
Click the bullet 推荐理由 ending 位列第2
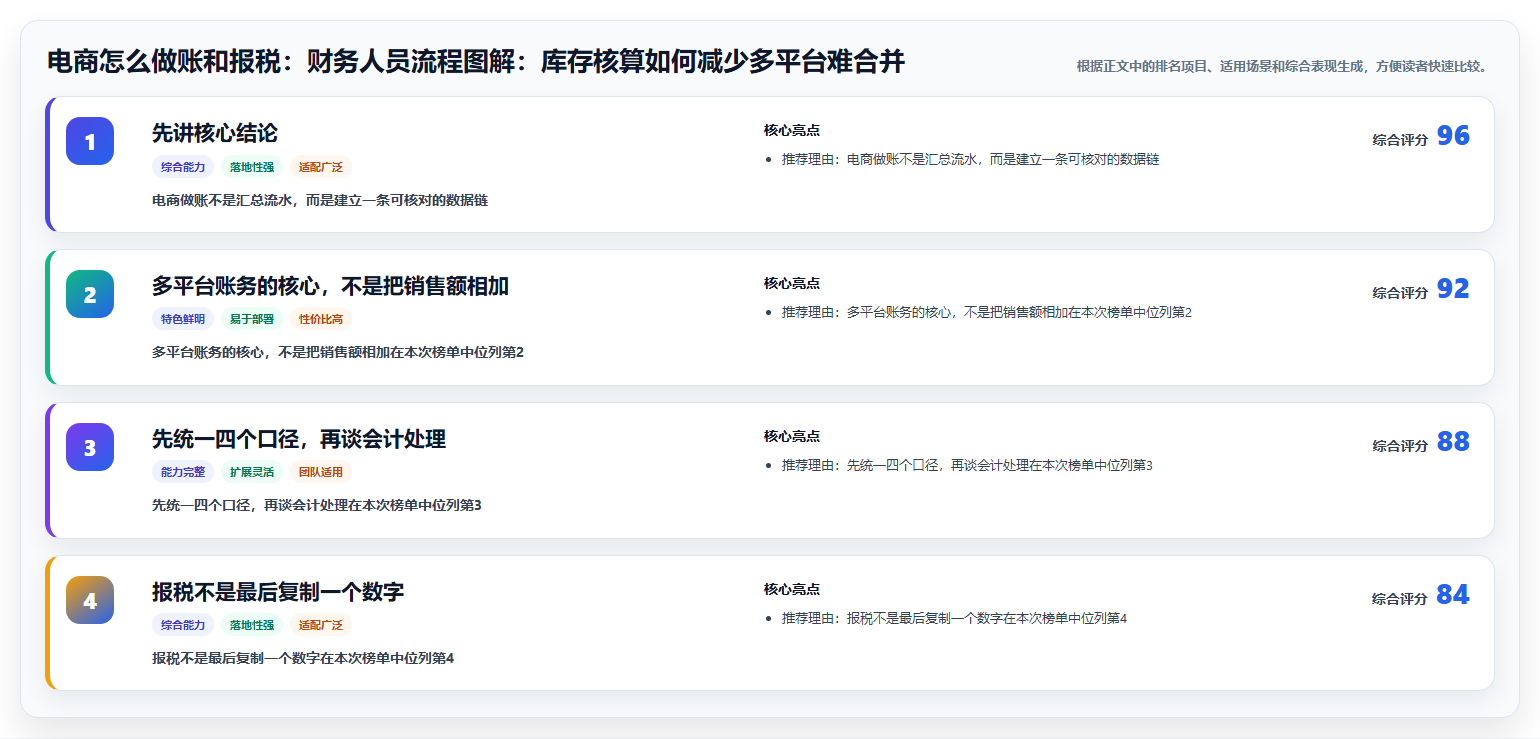987,312
